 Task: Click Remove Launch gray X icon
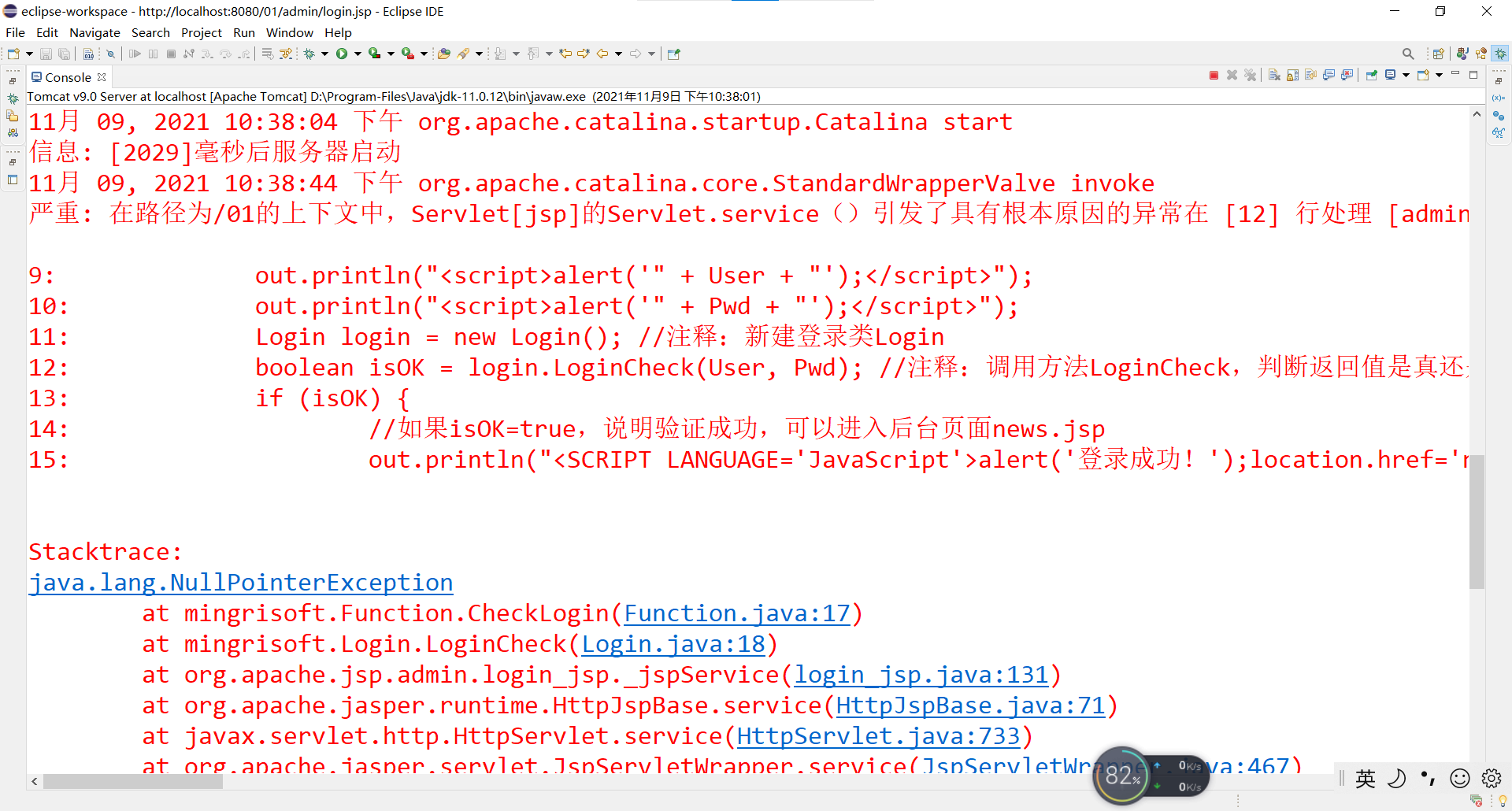[x=1232, y=75]
